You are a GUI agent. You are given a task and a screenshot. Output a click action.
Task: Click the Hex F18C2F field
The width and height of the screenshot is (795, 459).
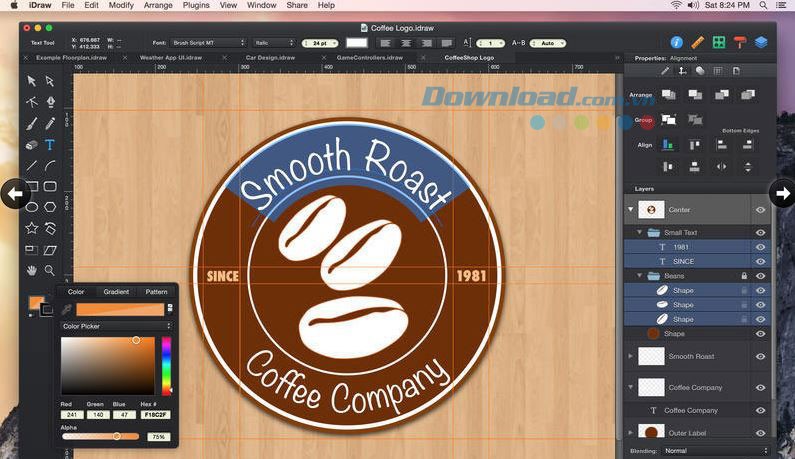(x=155, y=415)
